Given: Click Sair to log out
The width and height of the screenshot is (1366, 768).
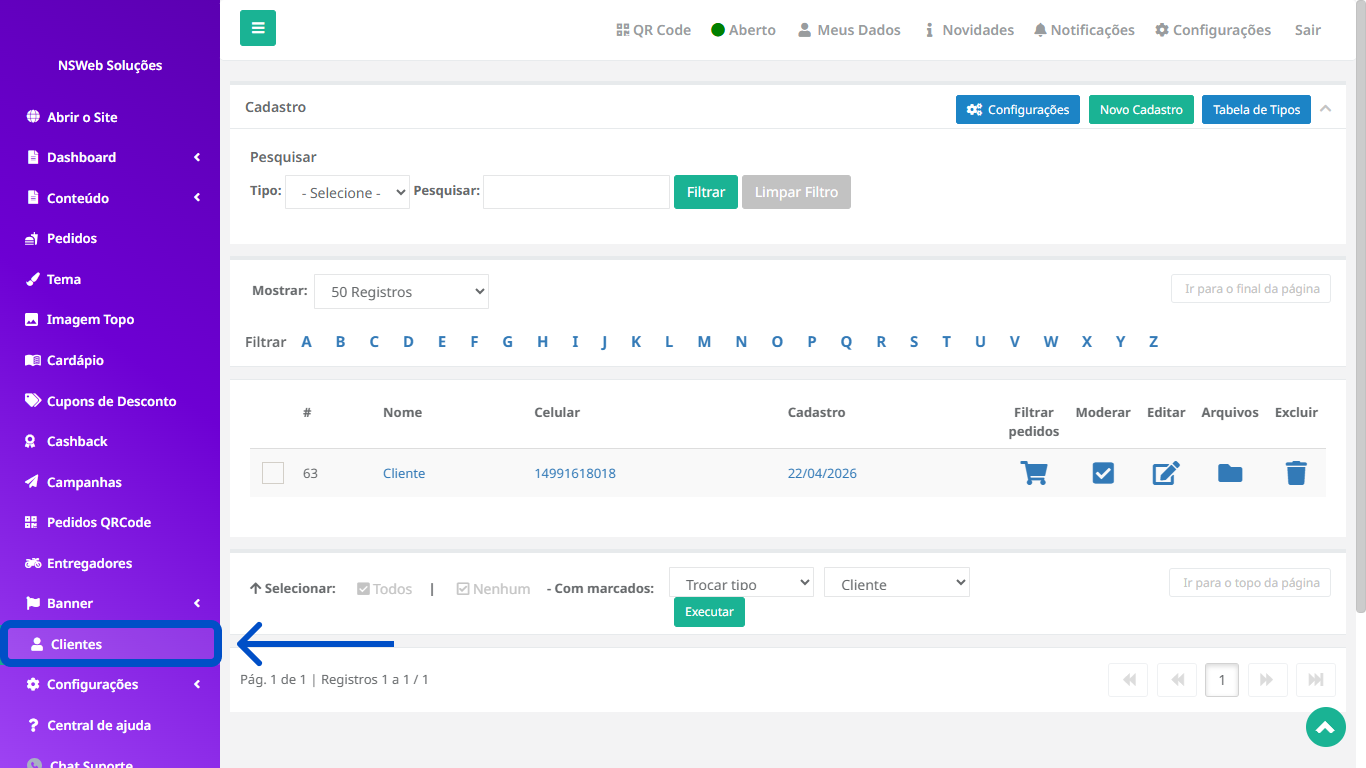Looking at the screenshot, I should [1308, 30].
